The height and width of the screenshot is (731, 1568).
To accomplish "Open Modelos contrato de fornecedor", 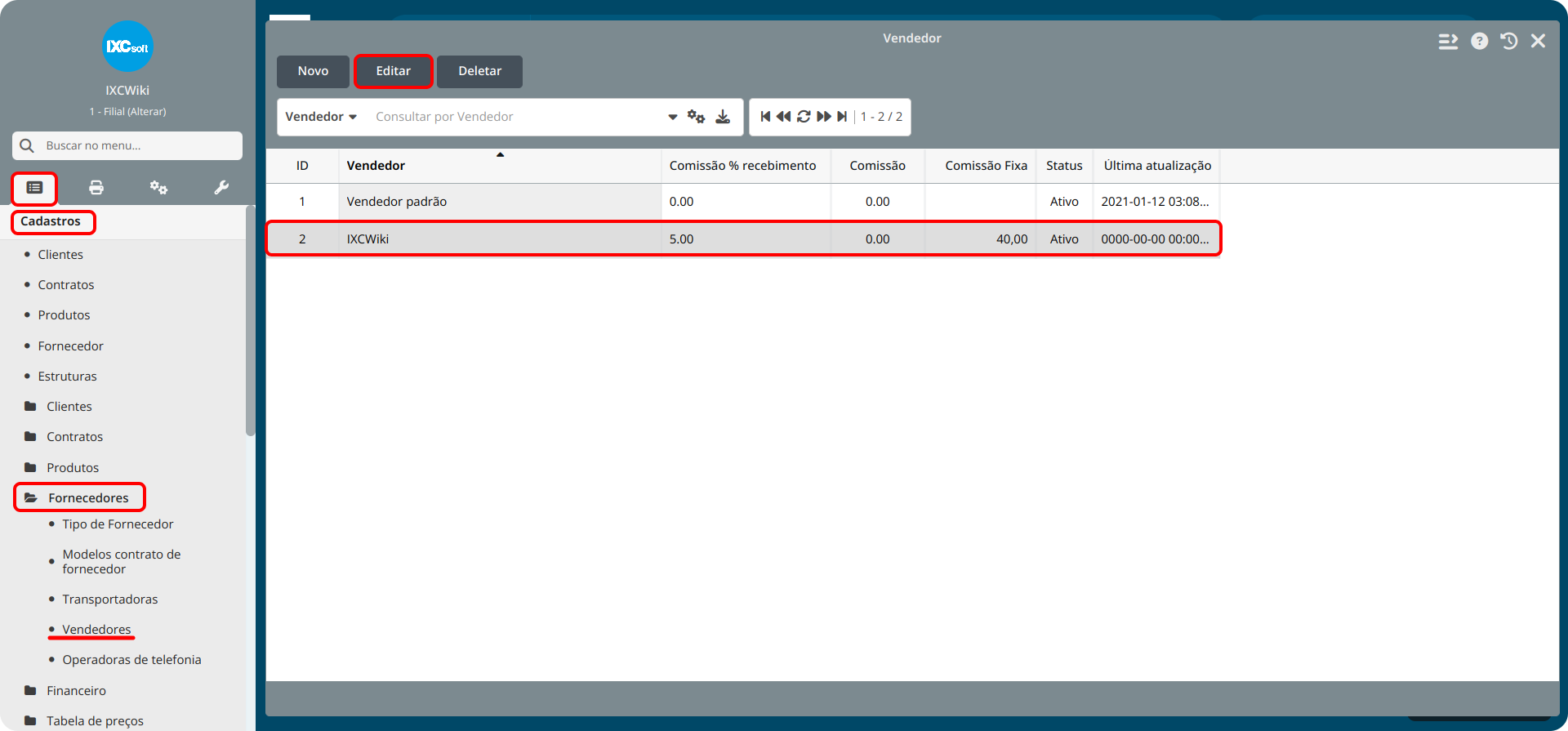I will coord(121,562).
